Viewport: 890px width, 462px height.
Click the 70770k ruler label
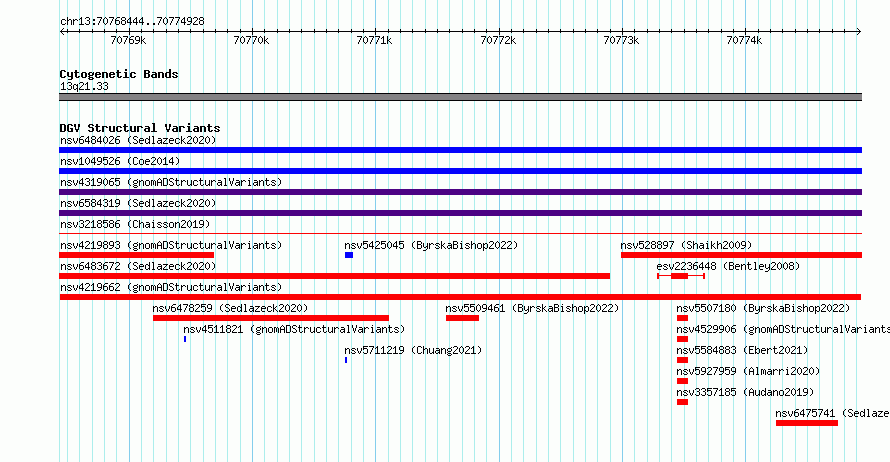[x=251, y=40]
